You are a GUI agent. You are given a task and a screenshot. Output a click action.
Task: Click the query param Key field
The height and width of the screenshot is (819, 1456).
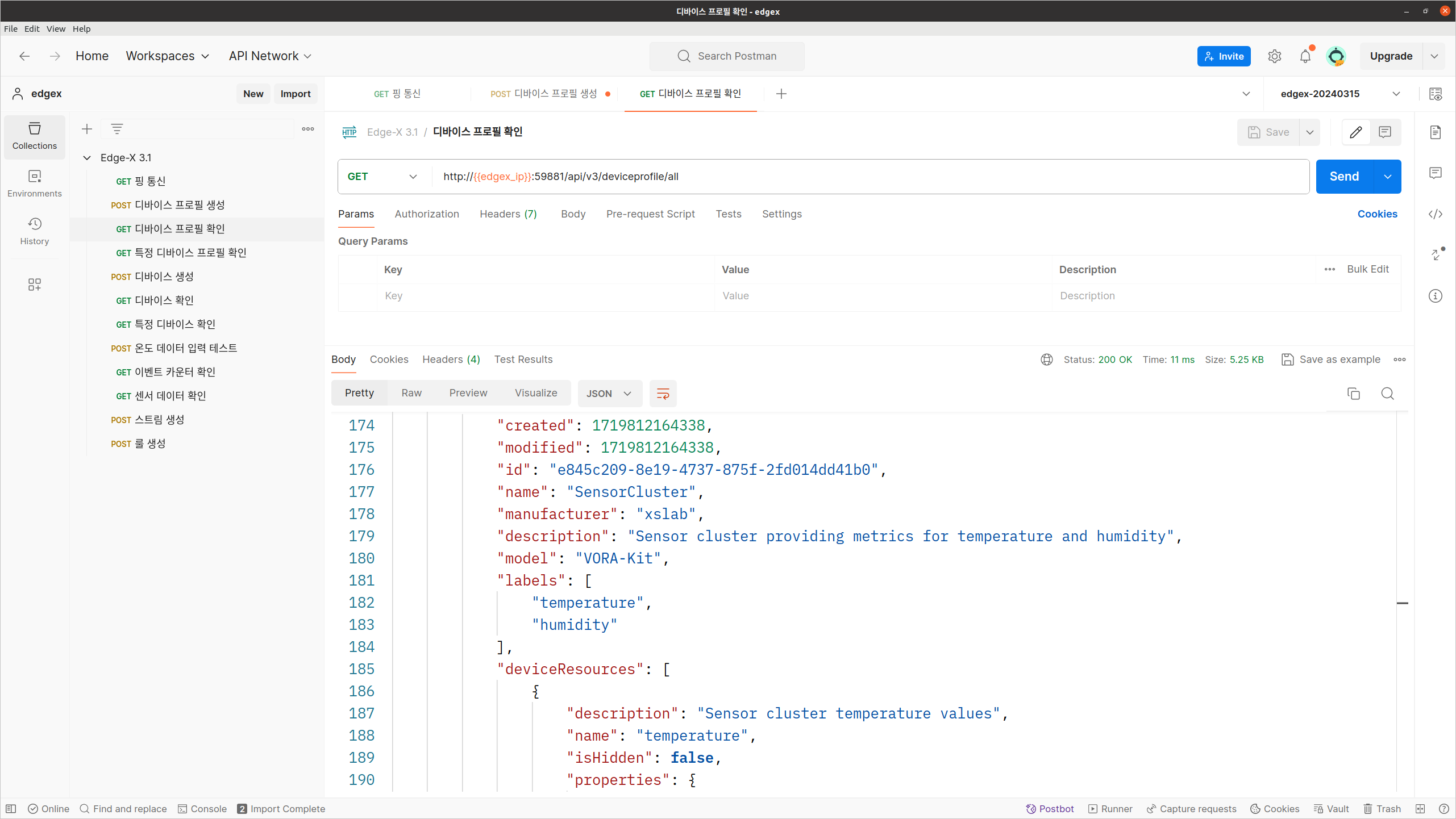pyautogui.click(x=545, y=296)
